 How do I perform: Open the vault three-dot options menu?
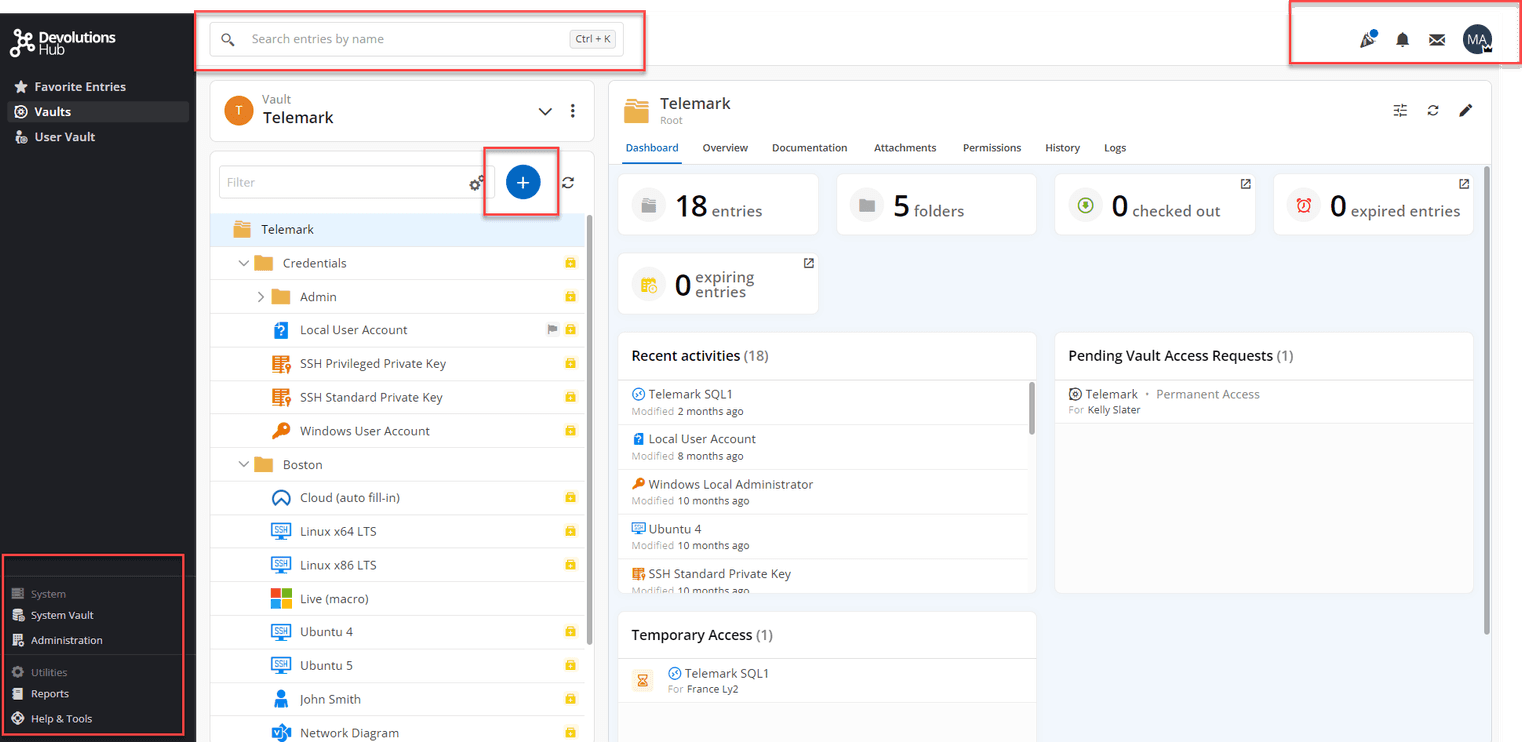pyautogui.click(x=573, y=111)
